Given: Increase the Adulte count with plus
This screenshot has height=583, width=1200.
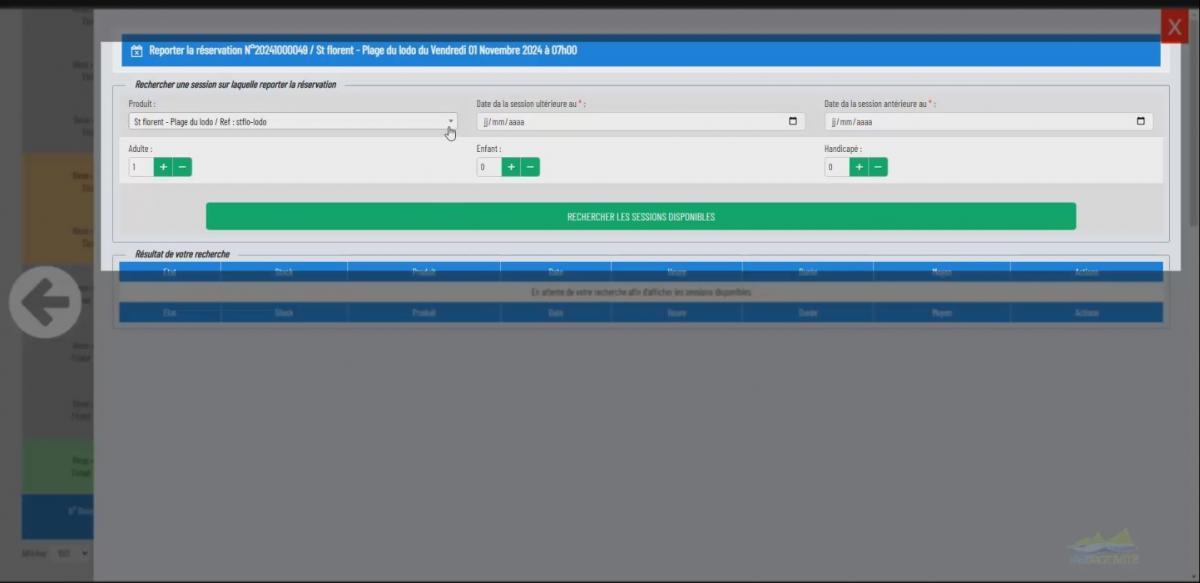Looking at the screenshot, I should click(x=163, y=167).
